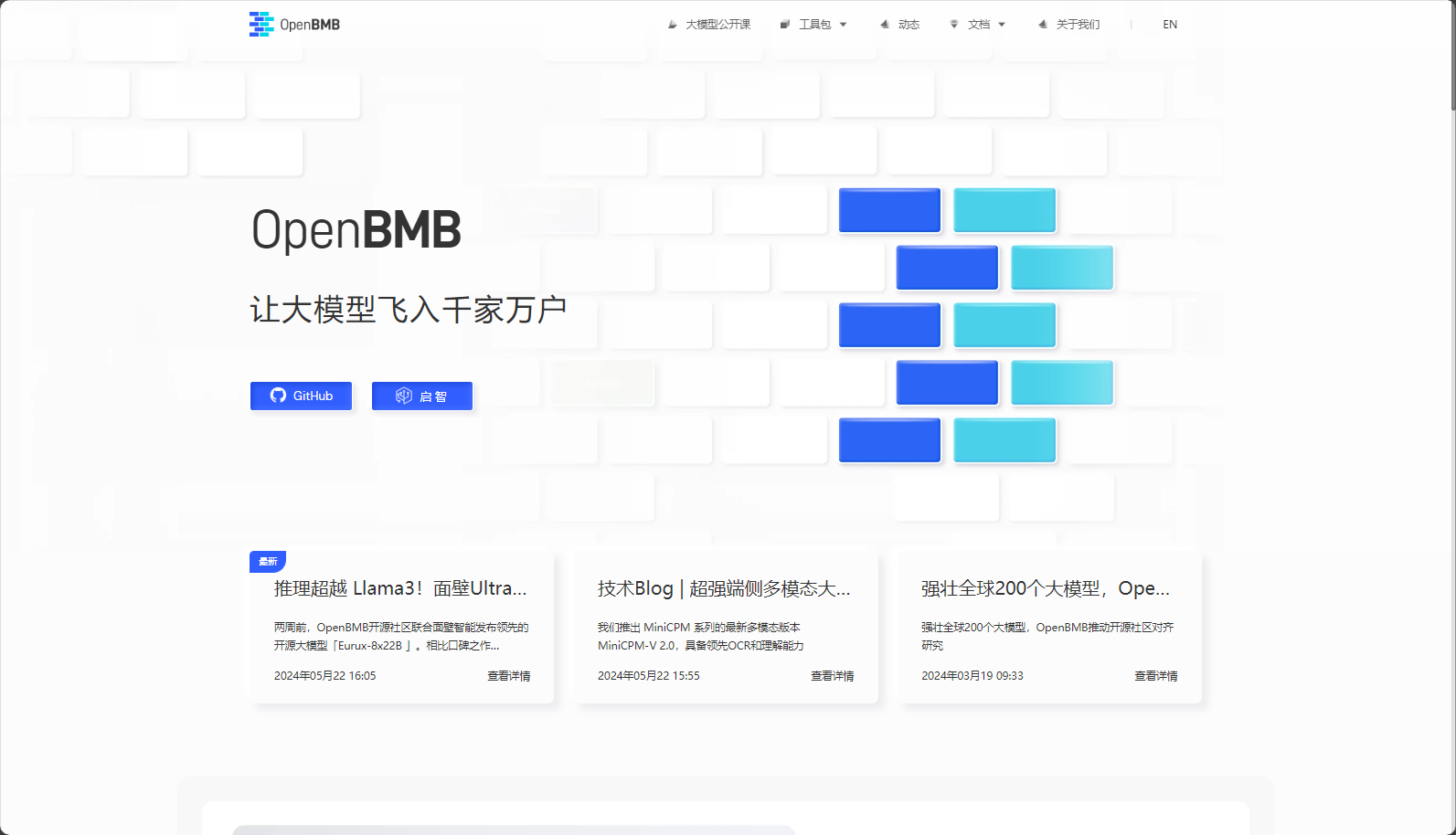The width and height of the screenshot is (1456, 835).
Task: Click the OpenBMB header brand text
Action: coord(310,25)
